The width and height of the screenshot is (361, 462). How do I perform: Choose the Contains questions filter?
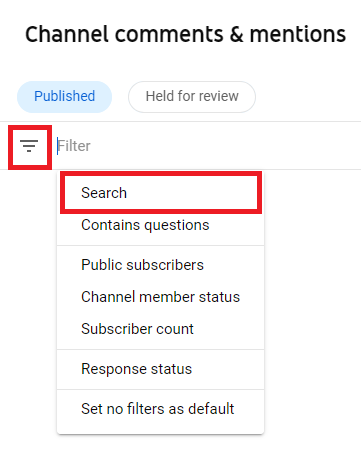point(161,225)
